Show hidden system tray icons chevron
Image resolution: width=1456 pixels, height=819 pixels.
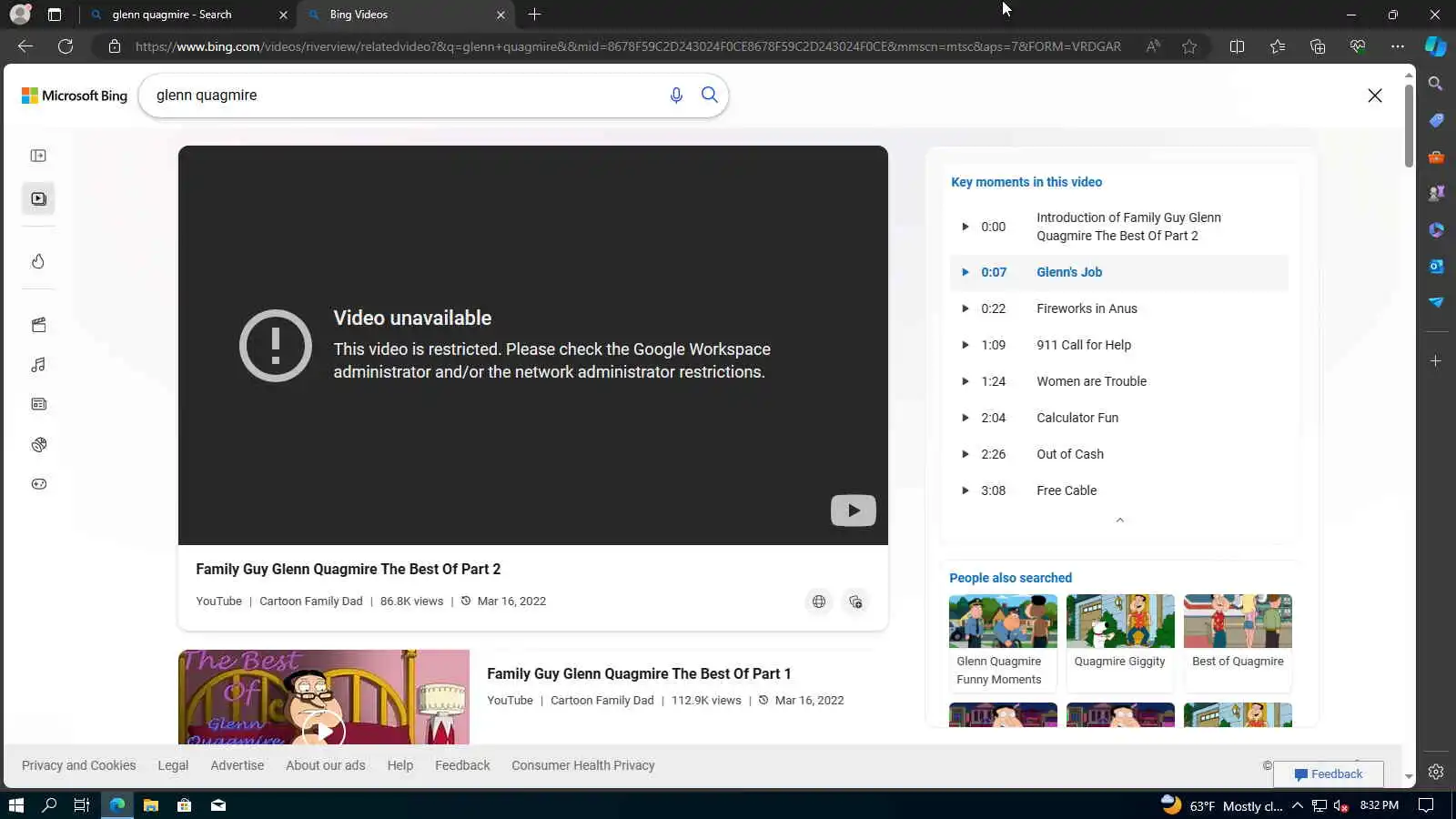tap(1298, 805)
